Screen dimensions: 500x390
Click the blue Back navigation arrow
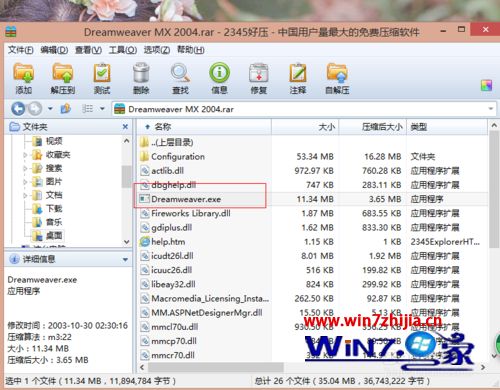tap(18, 109)
